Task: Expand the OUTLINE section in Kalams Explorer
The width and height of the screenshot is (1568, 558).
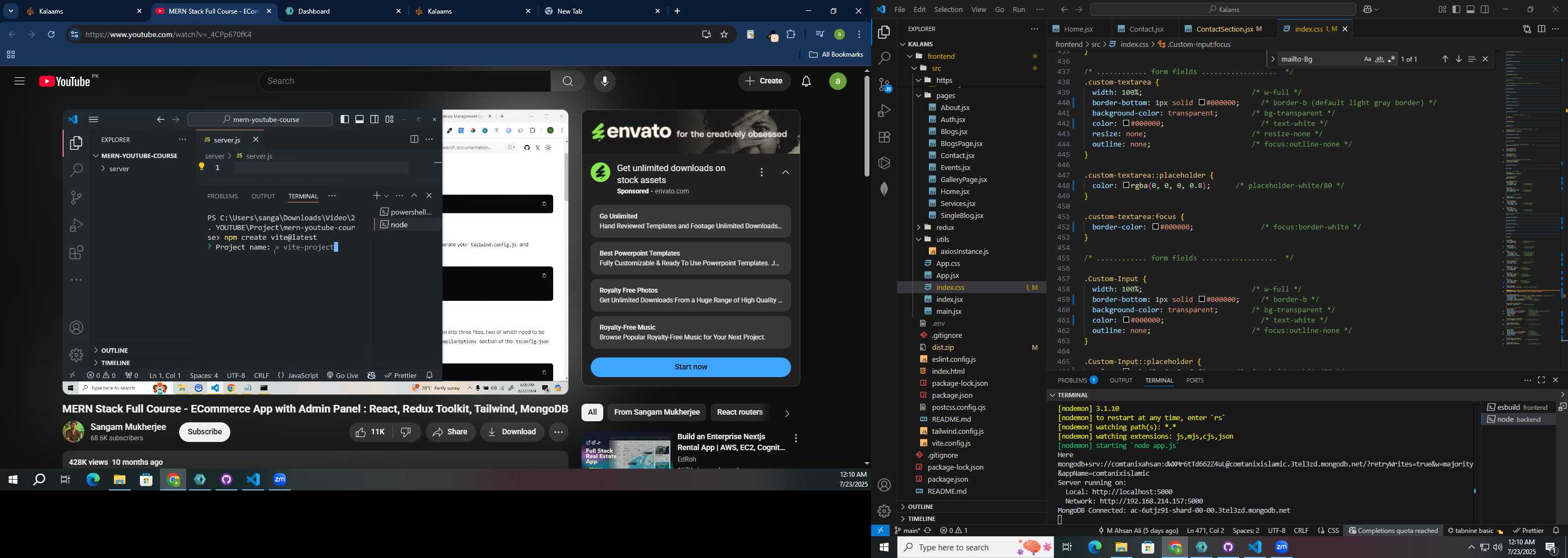Action: pyautogui.click(x=903, y=507)
